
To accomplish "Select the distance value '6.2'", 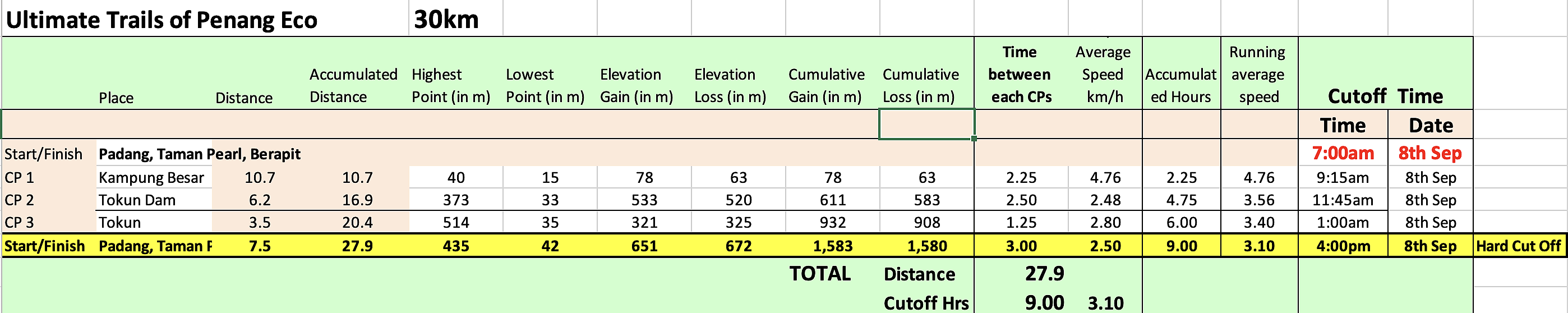I will click(x=260, y=200).
